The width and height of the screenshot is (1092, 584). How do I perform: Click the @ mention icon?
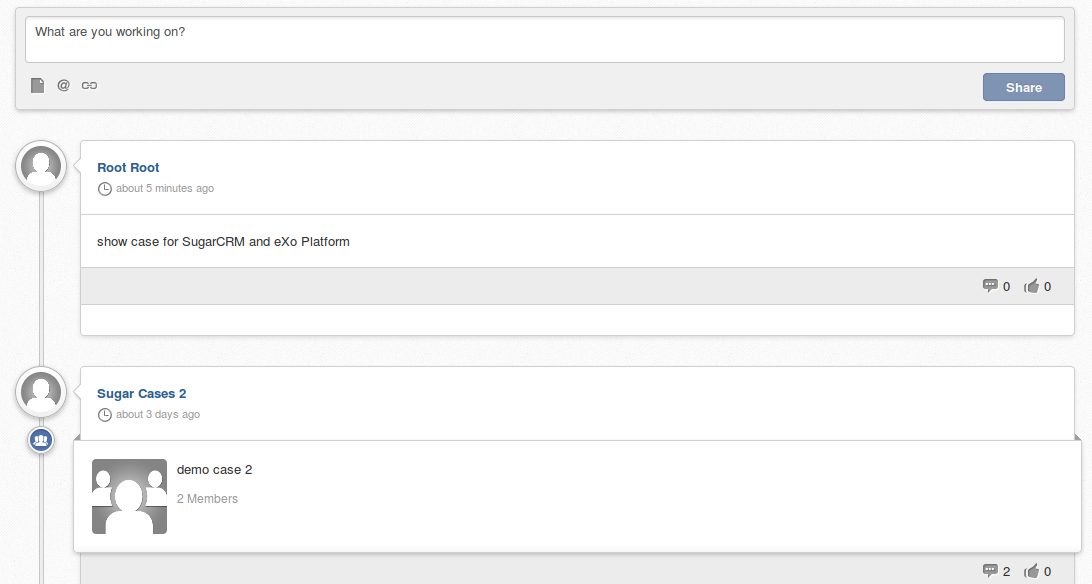(x=63, y=85)
